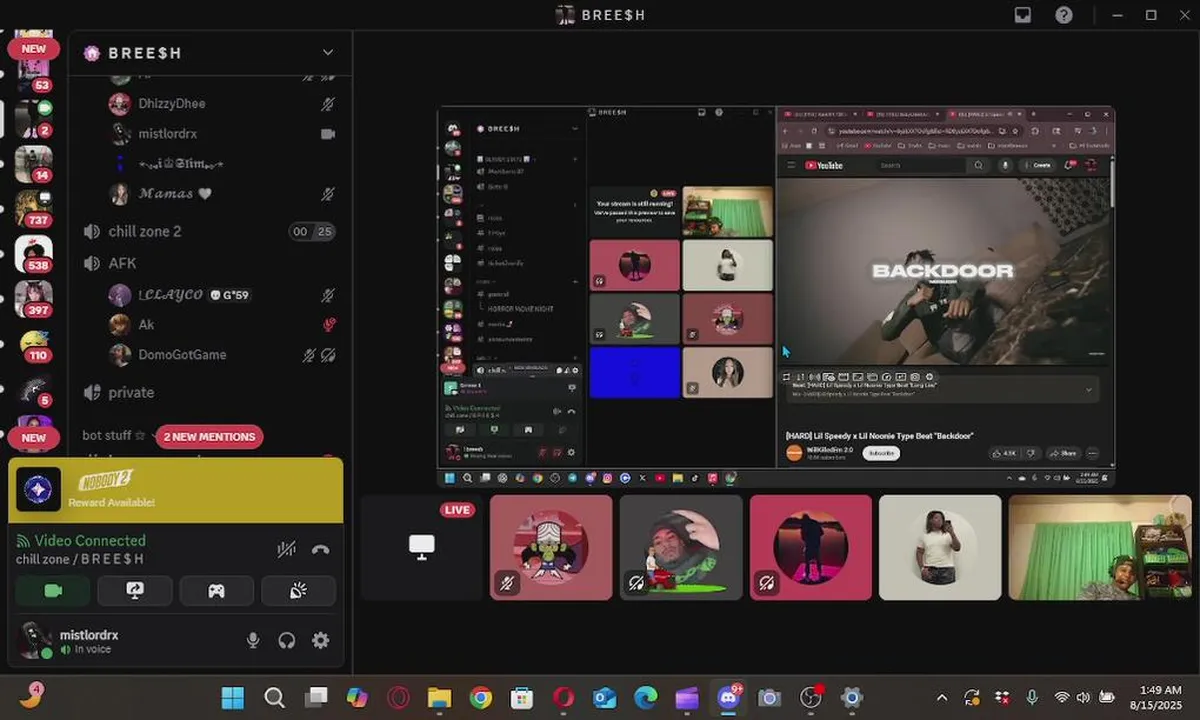
Task: Switch to Discord on the taskbar
Action: point(729,698)
